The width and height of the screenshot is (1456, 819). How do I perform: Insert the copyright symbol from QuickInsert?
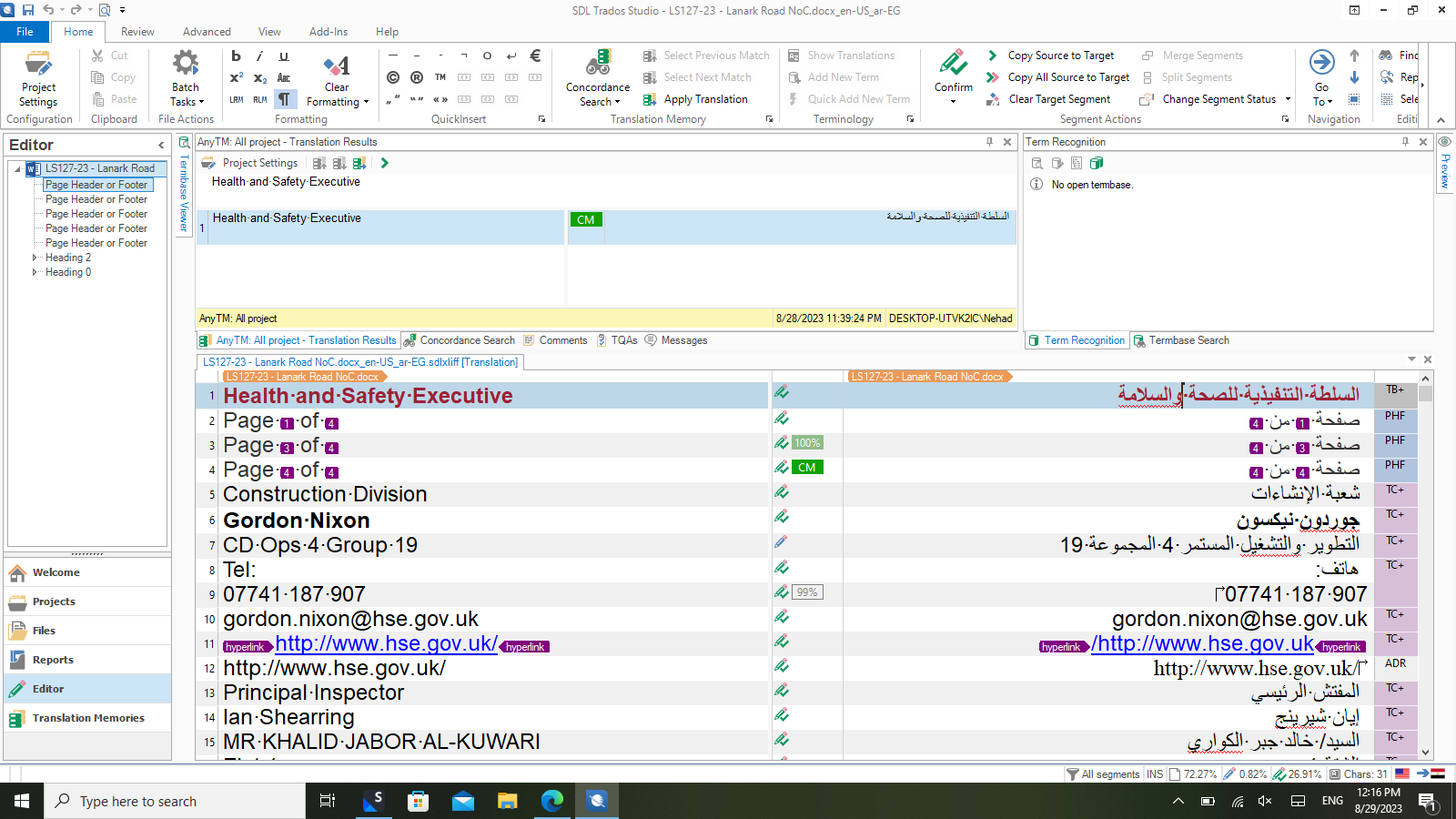click(x=393, y=77)
